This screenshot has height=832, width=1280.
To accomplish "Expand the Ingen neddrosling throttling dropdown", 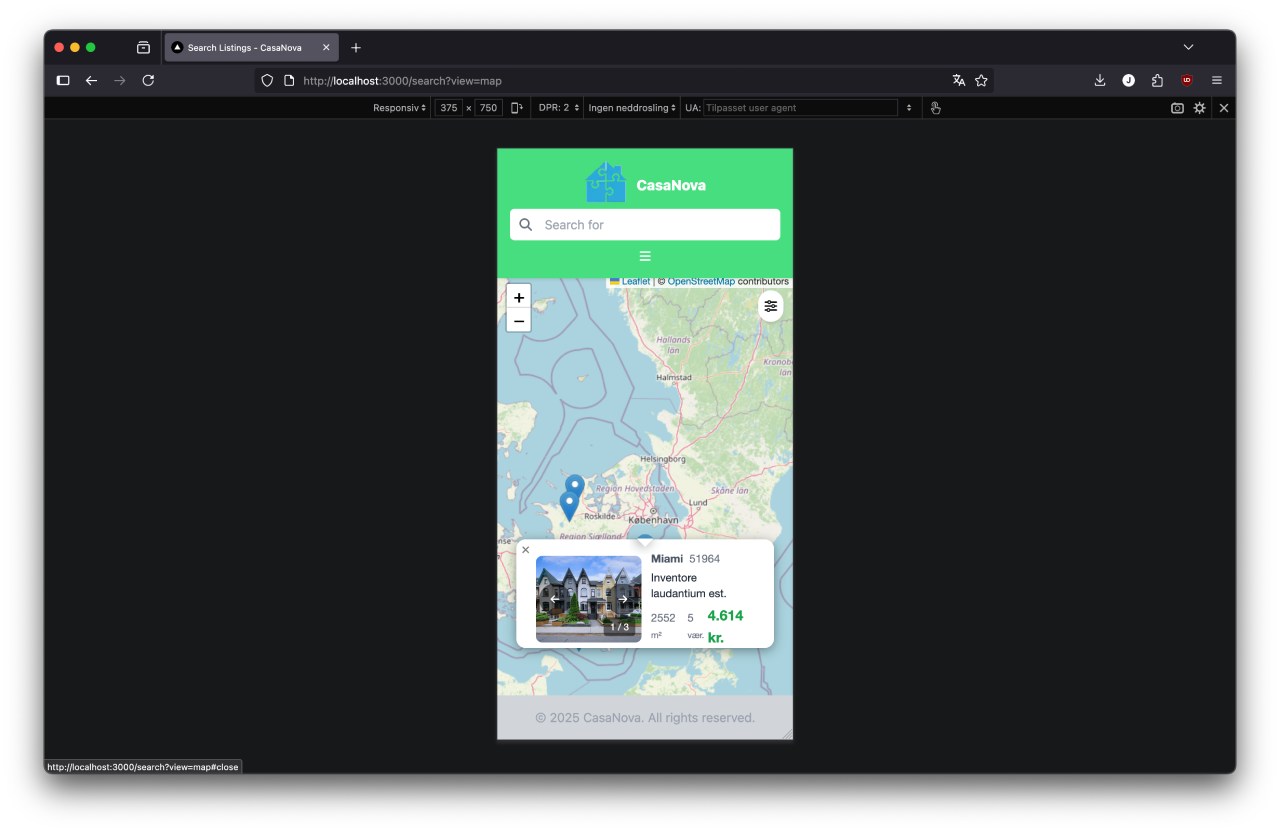I will (632, 108).
